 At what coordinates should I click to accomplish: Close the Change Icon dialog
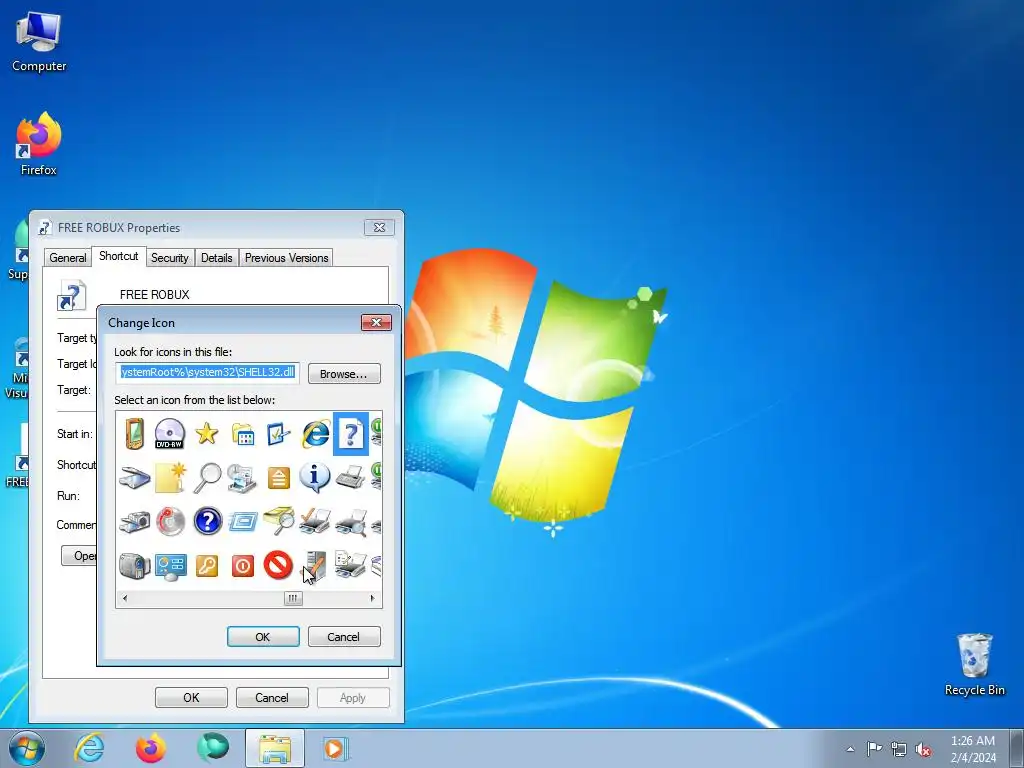click(376, 323)
